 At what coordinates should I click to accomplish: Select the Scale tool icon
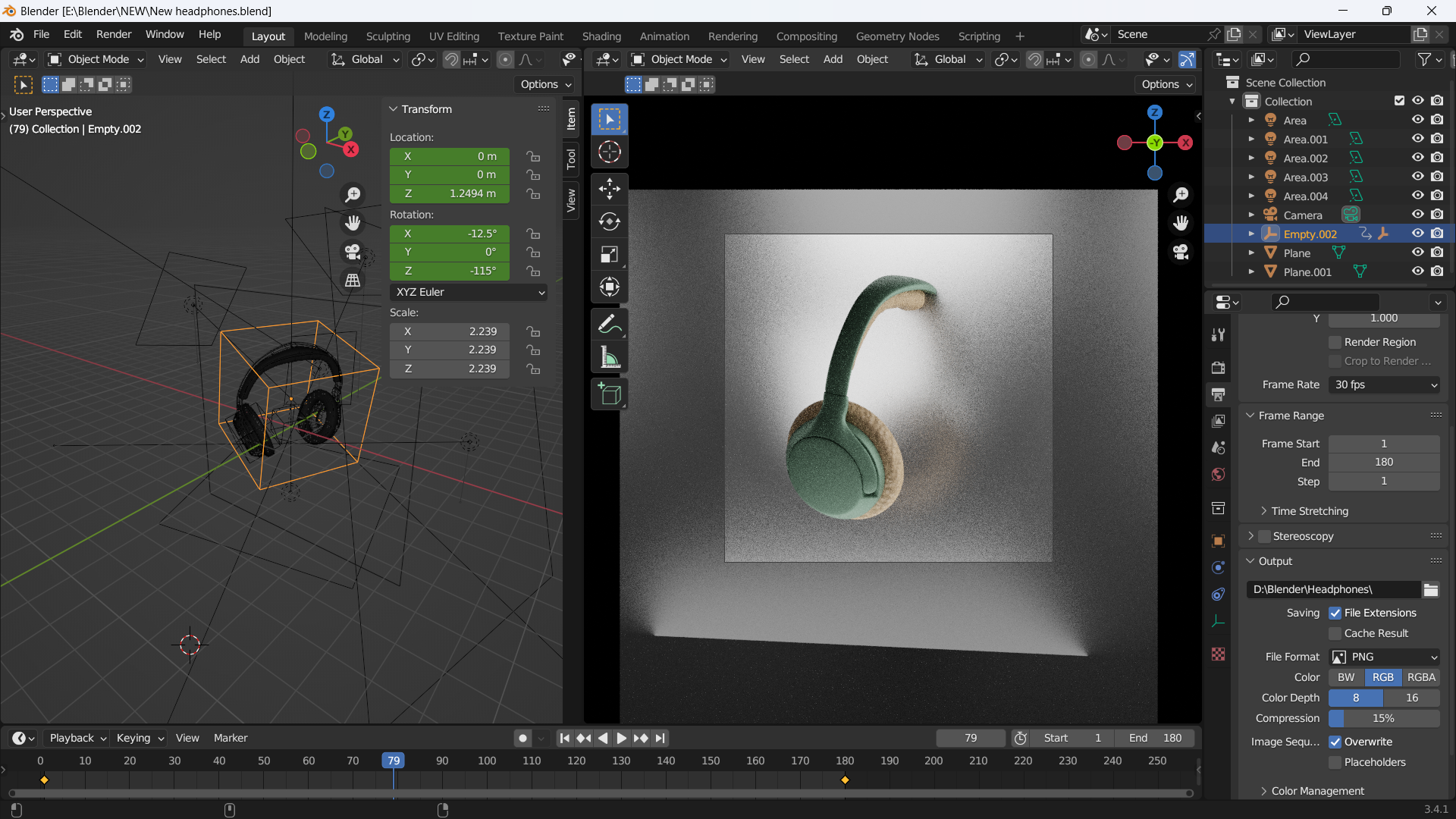[x=608, y=255]
